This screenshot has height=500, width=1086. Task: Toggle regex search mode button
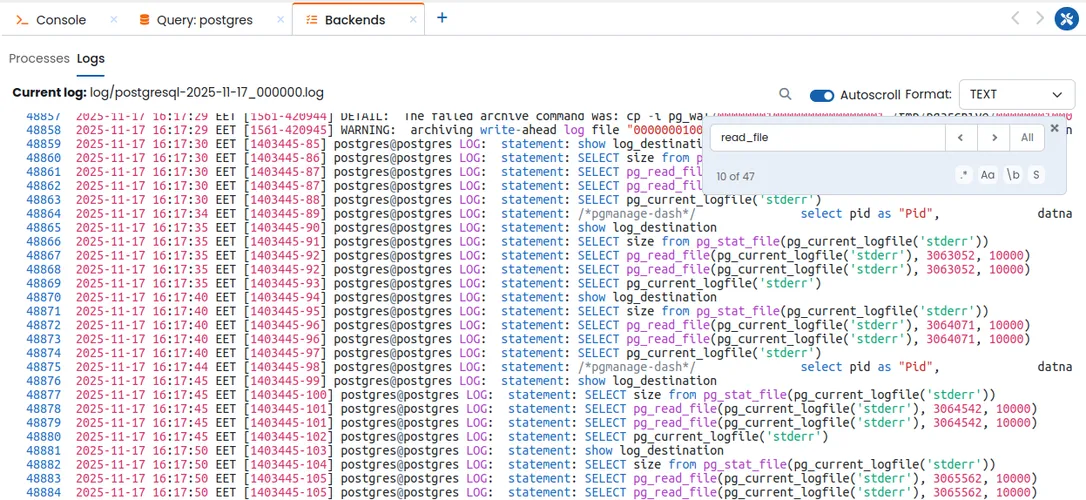964,175
